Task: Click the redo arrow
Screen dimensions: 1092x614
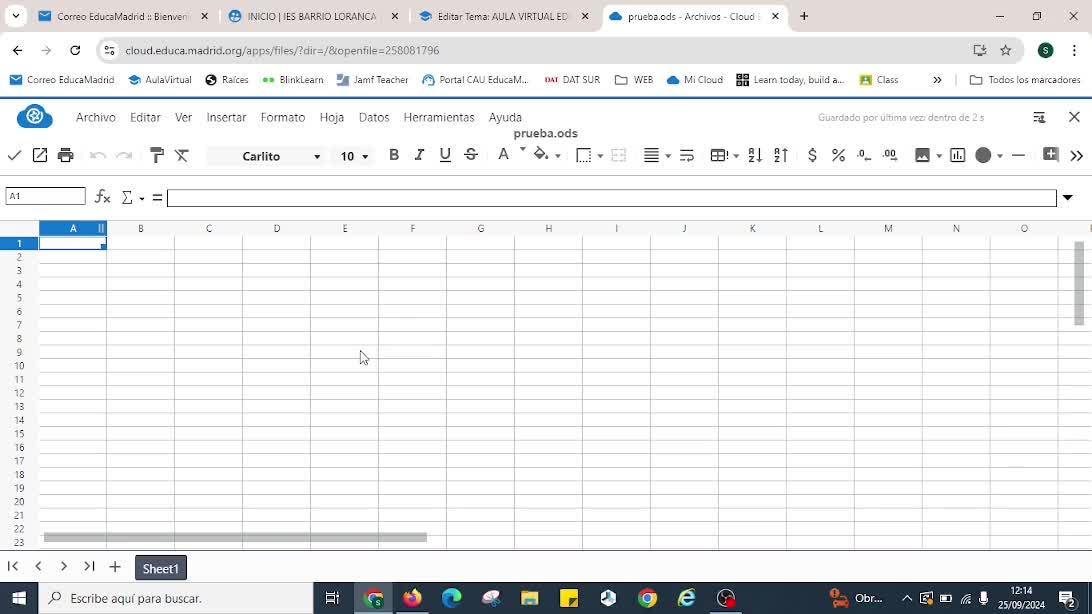Action: tap(124, 155)
